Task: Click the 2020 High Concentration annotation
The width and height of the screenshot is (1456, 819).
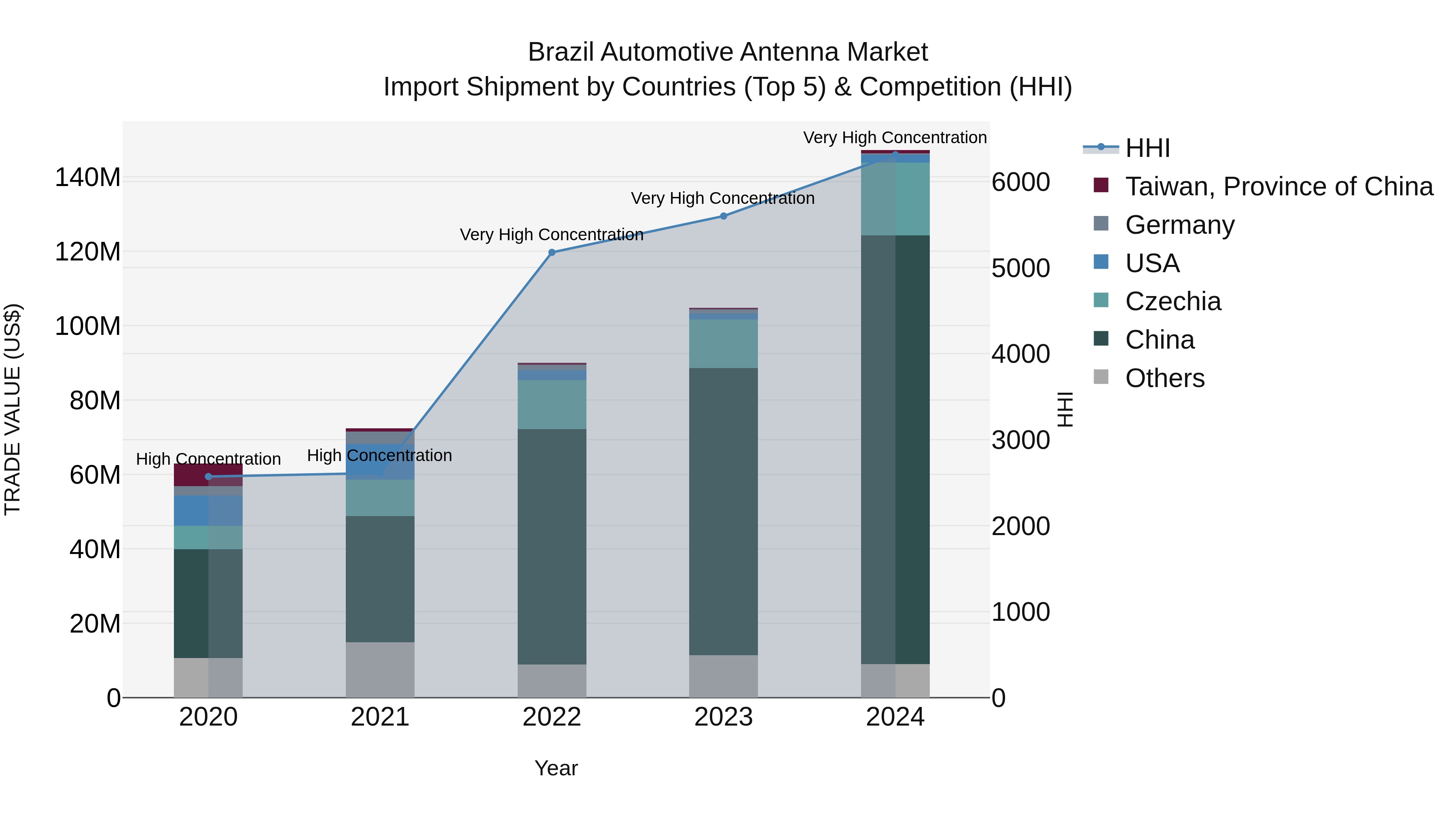Action: (x=209, y=459)
